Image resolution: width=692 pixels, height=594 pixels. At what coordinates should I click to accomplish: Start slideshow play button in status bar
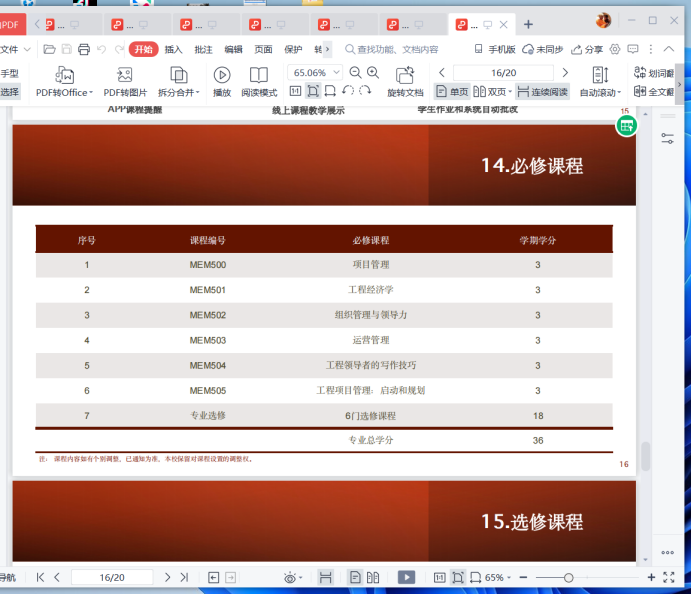406,577
